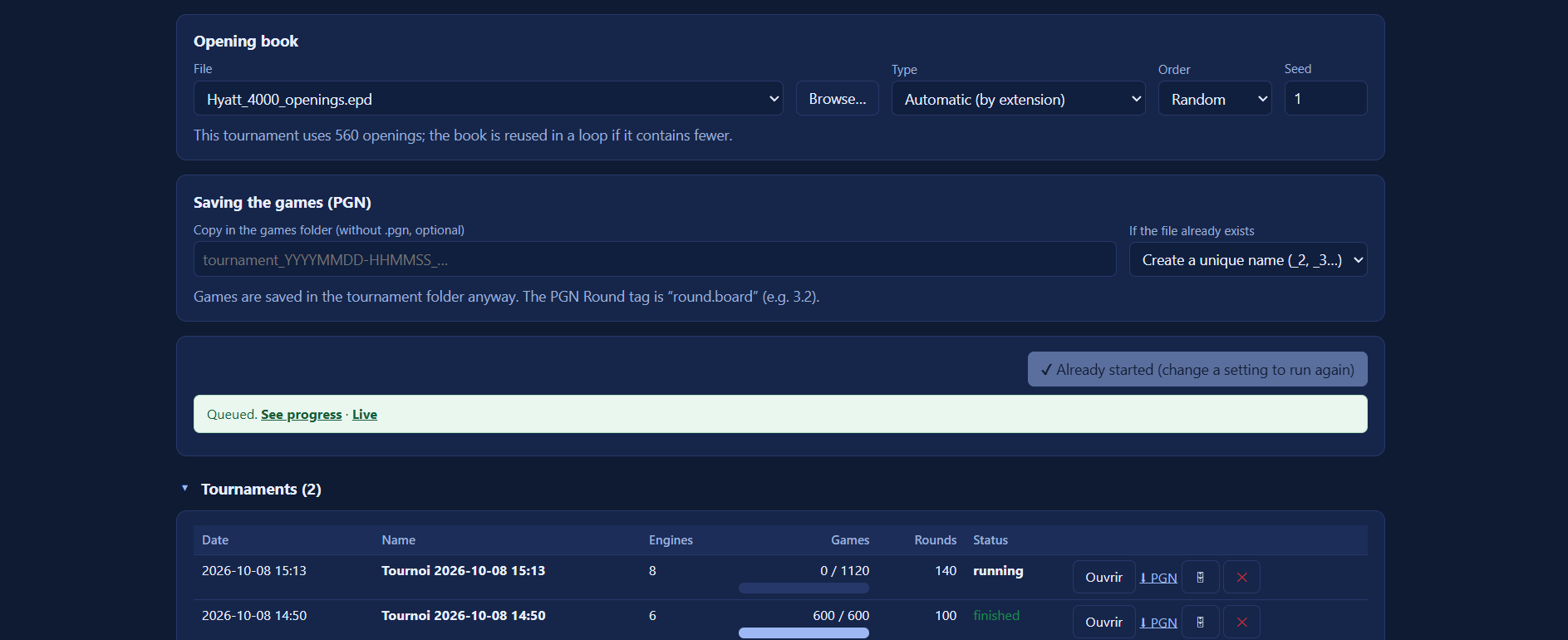This screenshot has height=640, width=1568.
Task: Open the Order dropdown set to Random
Action: coord(1215,99)
